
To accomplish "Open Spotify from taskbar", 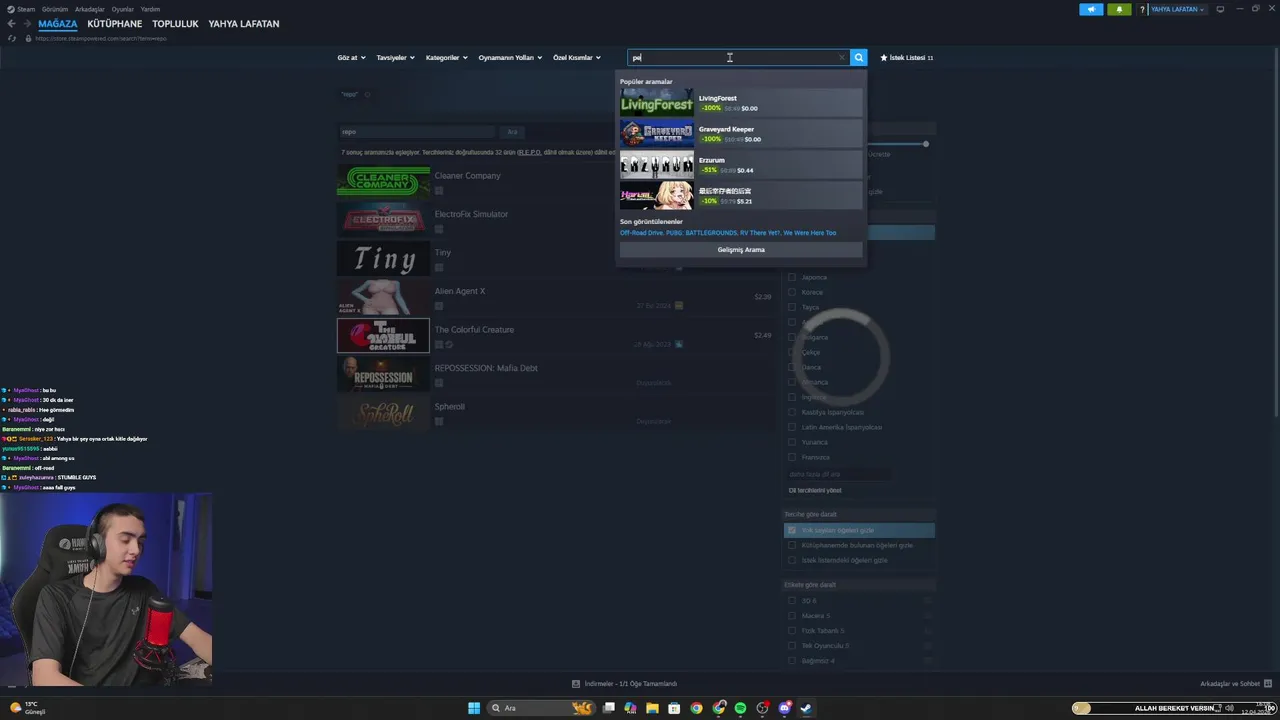I will point(740,708).
